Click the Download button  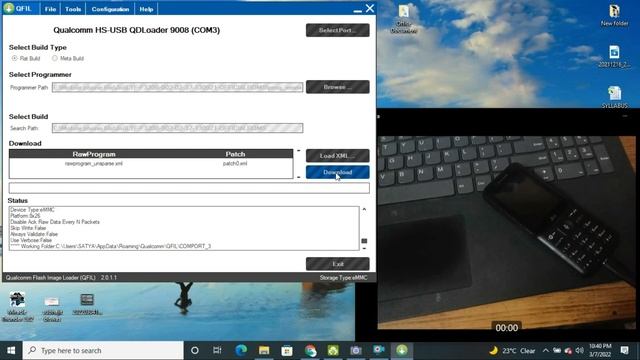(338, 172)
